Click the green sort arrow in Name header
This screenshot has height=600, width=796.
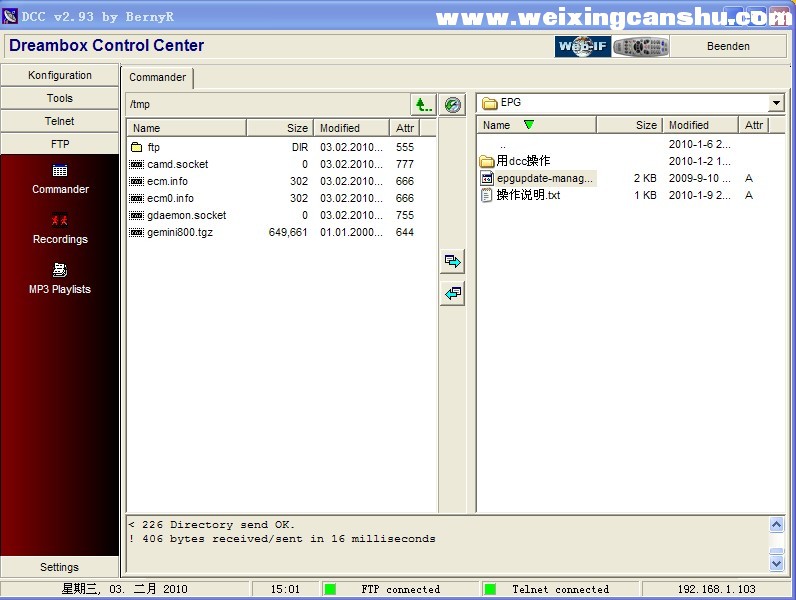(x=528, y=124)
